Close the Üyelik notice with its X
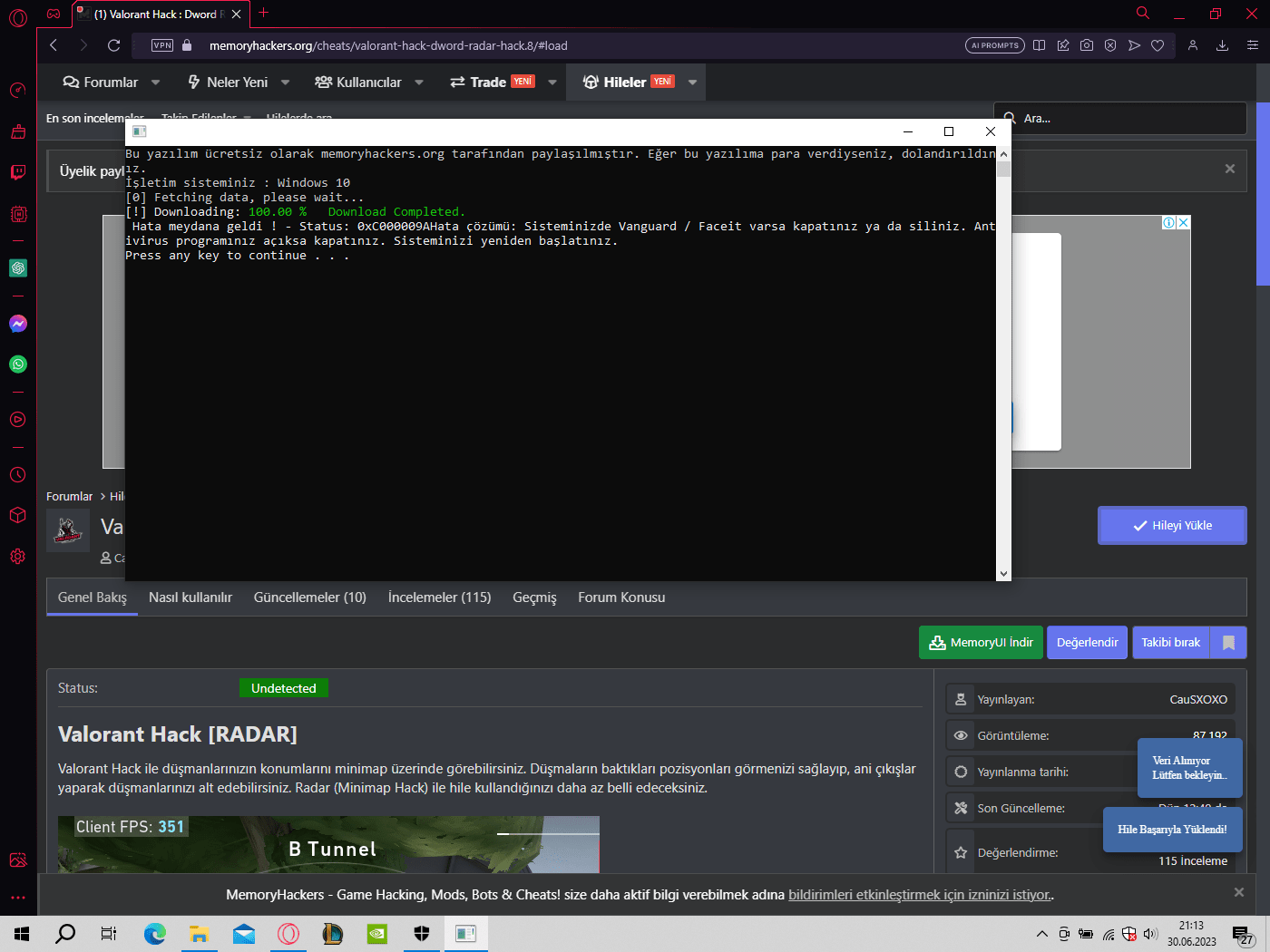The image size is (1270, 952). (x=1230, y=169)
